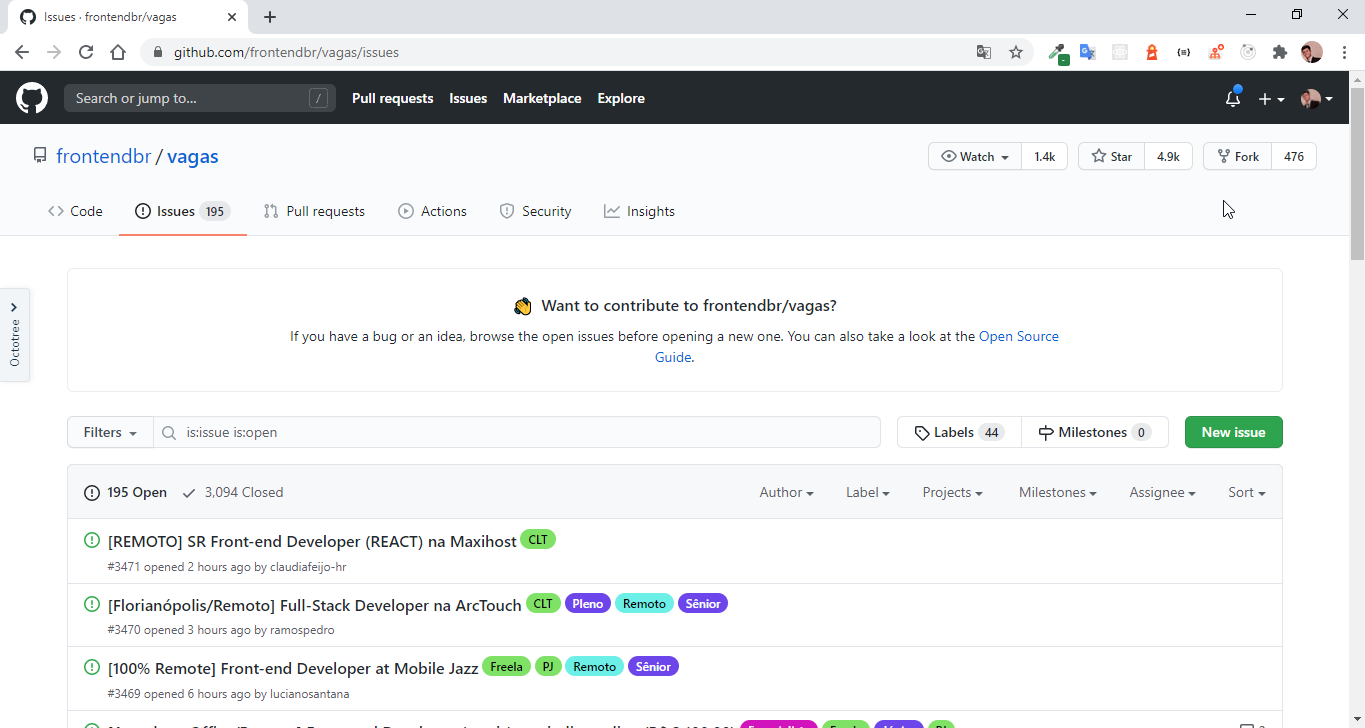Open the Milestones 0 page
The width and height of the screenshot is (1365, 728).
(1094, 432)
